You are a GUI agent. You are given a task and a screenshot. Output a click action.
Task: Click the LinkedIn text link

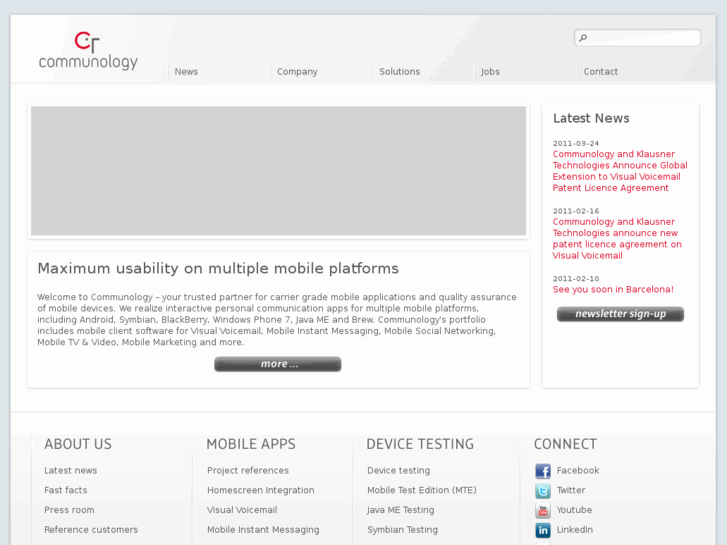coord(574,529)
